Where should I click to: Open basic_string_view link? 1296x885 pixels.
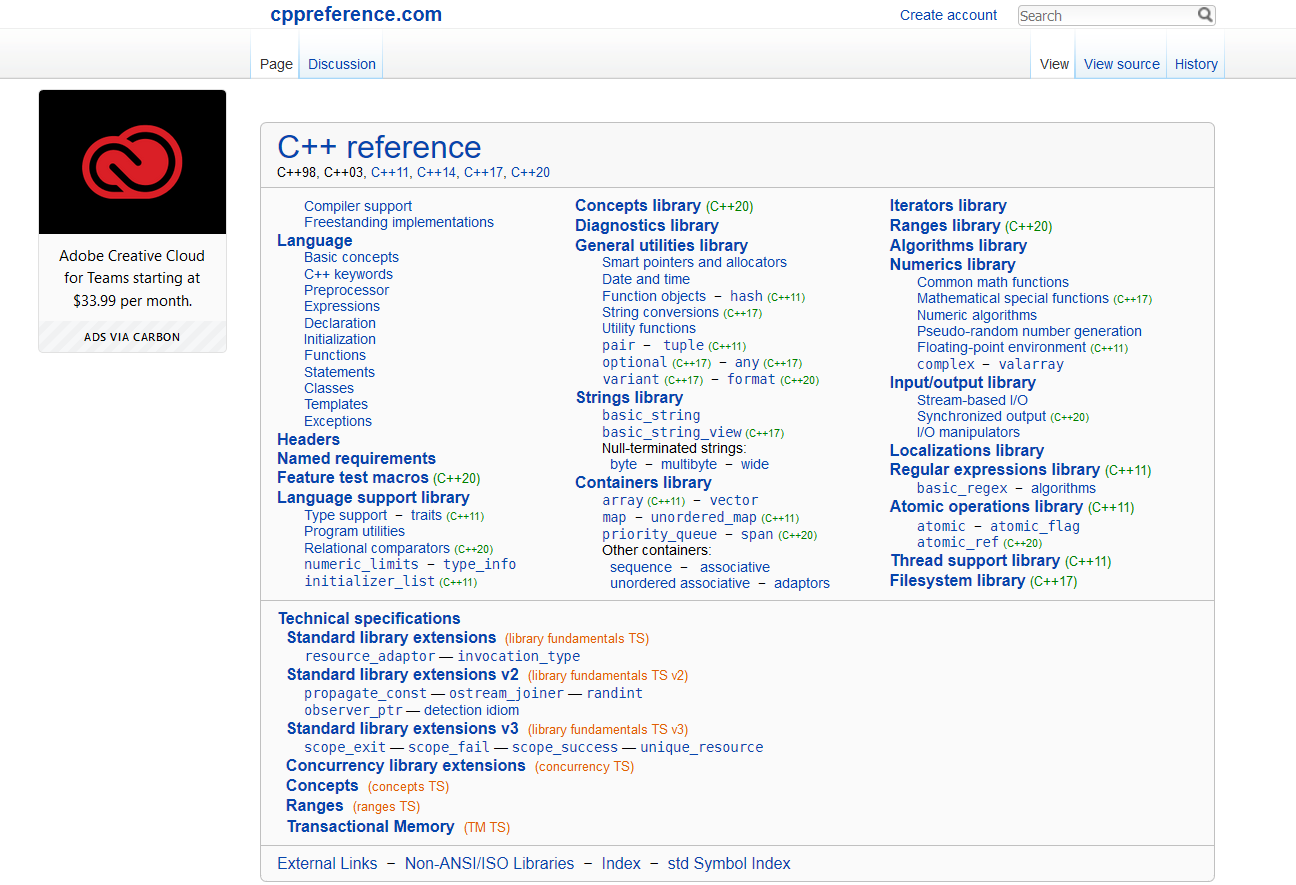click(x=672, y=432)
